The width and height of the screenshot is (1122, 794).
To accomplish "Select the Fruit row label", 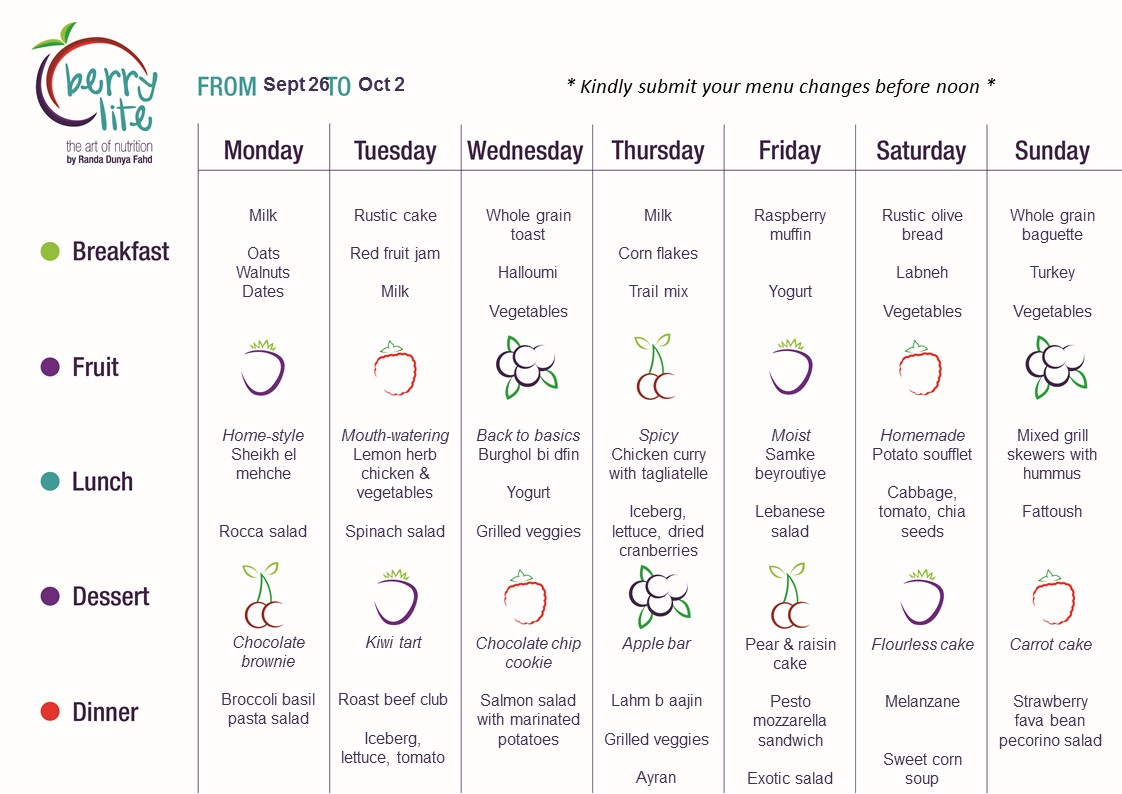I will pos(96,367).
